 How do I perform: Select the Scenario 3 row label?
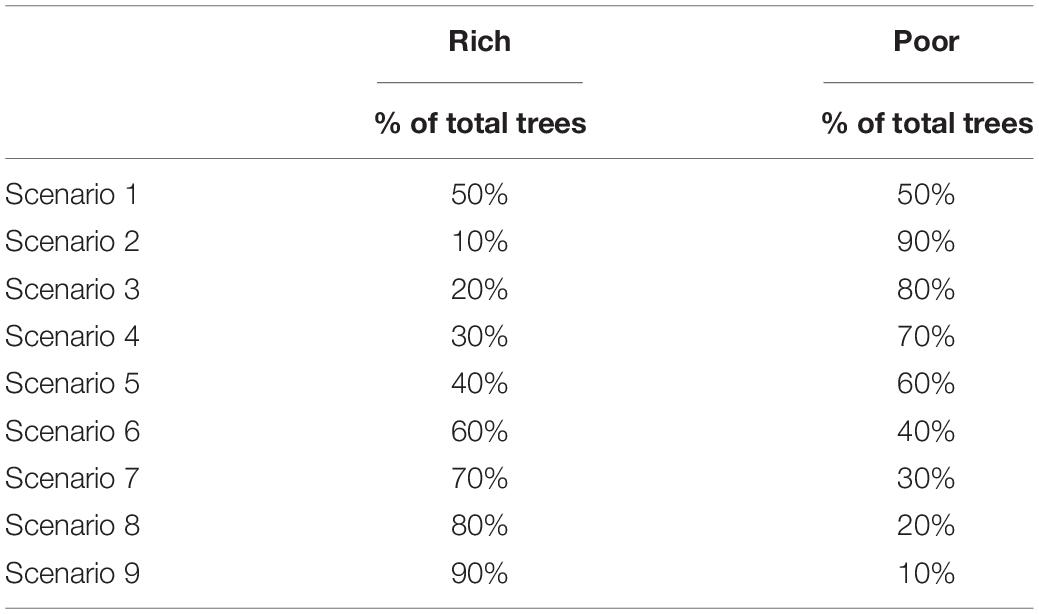[x=72, y=289]
